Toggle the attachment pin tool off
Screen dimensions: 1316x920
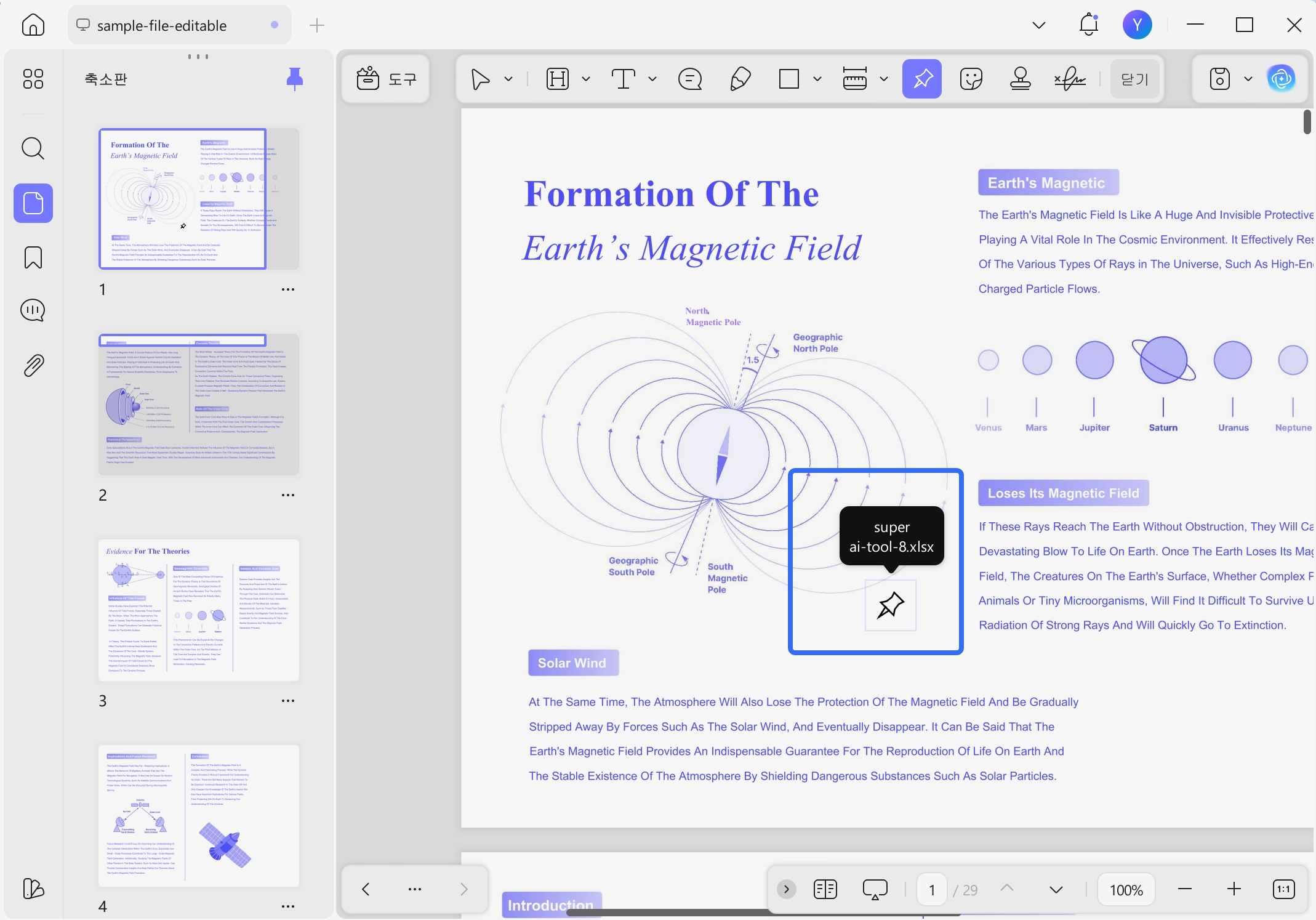[922, 79]
